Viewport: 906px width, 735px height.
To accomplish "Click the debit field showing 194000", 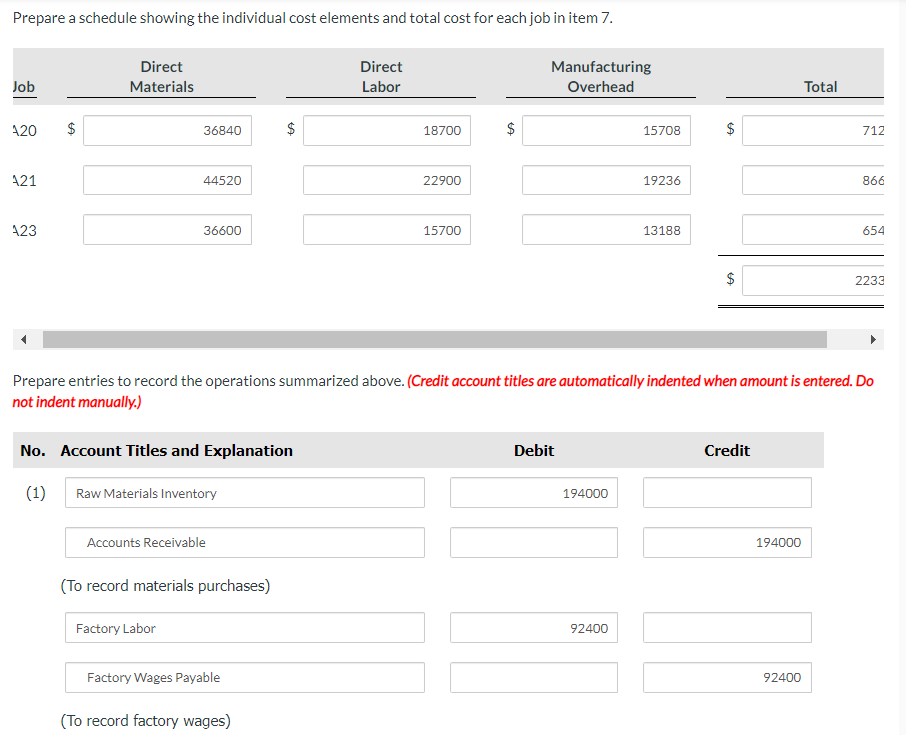I will [x=533, y=492].
